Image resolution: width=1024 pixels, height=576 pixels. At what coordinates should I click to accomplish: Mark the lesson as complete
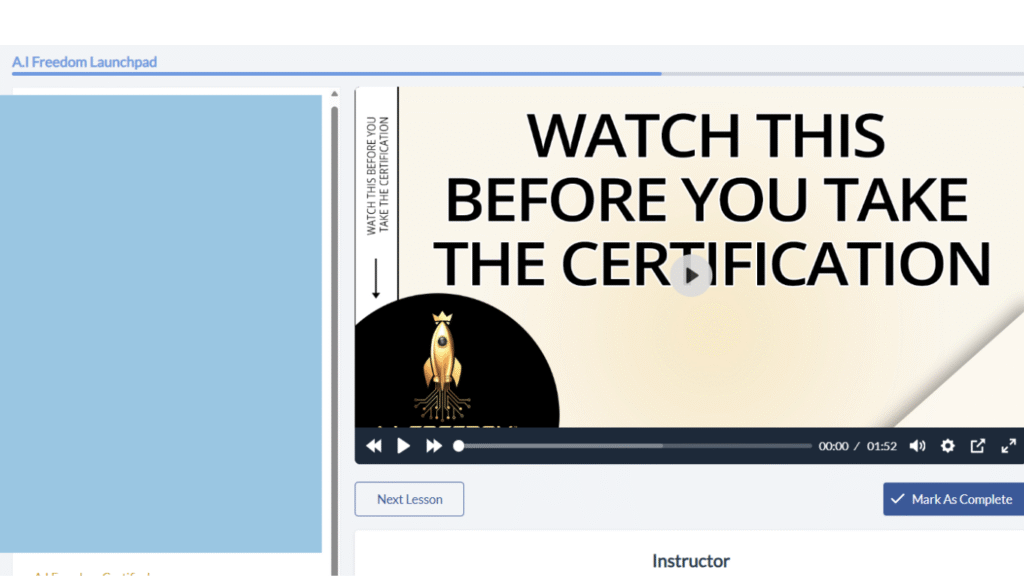point(953,499)
